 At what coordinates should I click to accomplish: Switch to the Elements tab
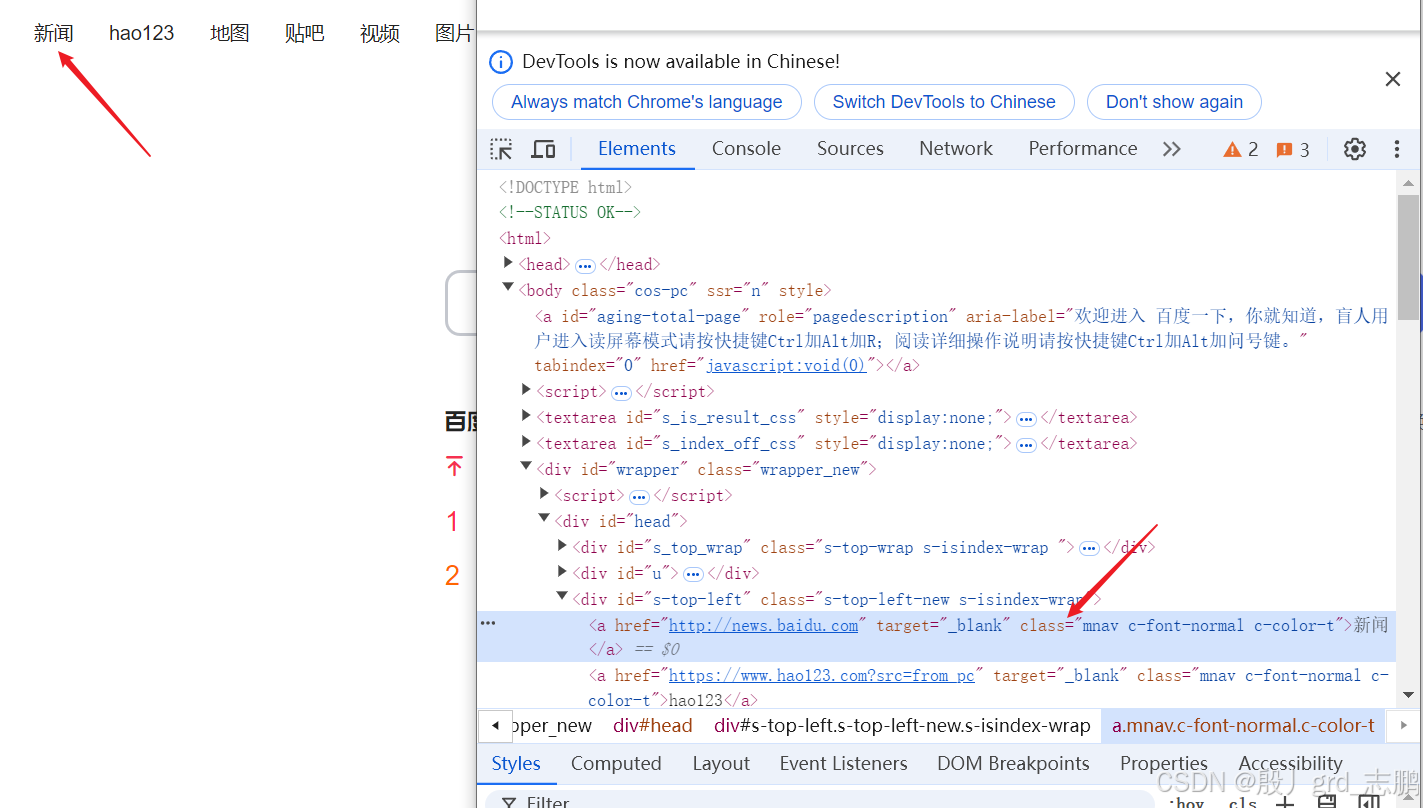637,149
